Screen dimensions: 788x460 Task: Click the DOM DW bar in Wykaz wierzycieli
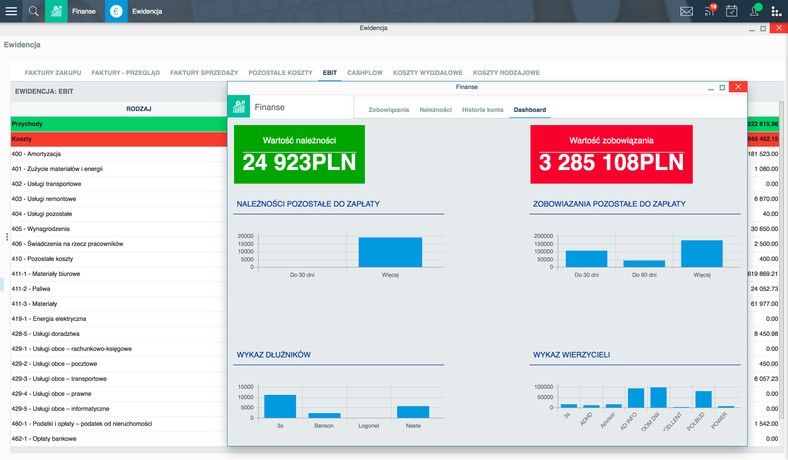click(x=658, y=398)
